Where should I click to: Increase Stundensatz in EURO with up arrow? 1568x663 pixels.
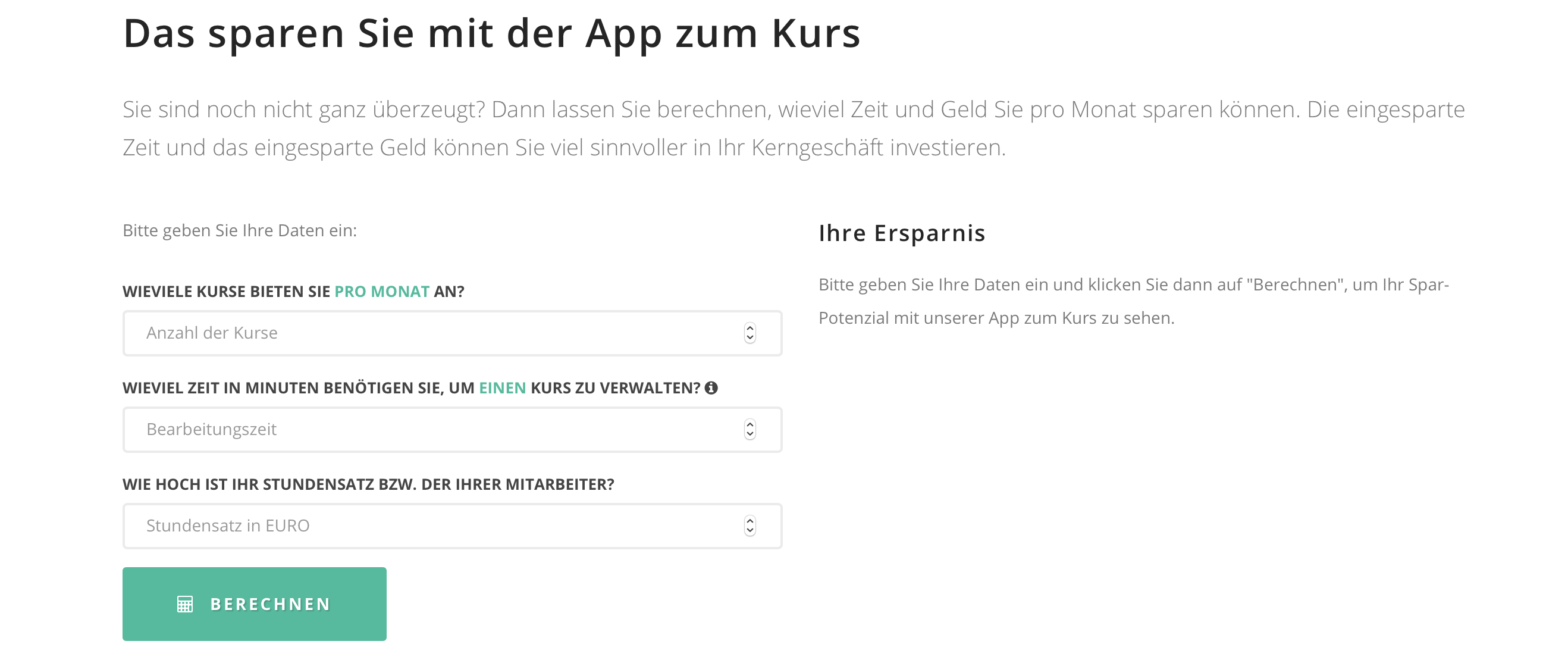click(x=750, y=520)
